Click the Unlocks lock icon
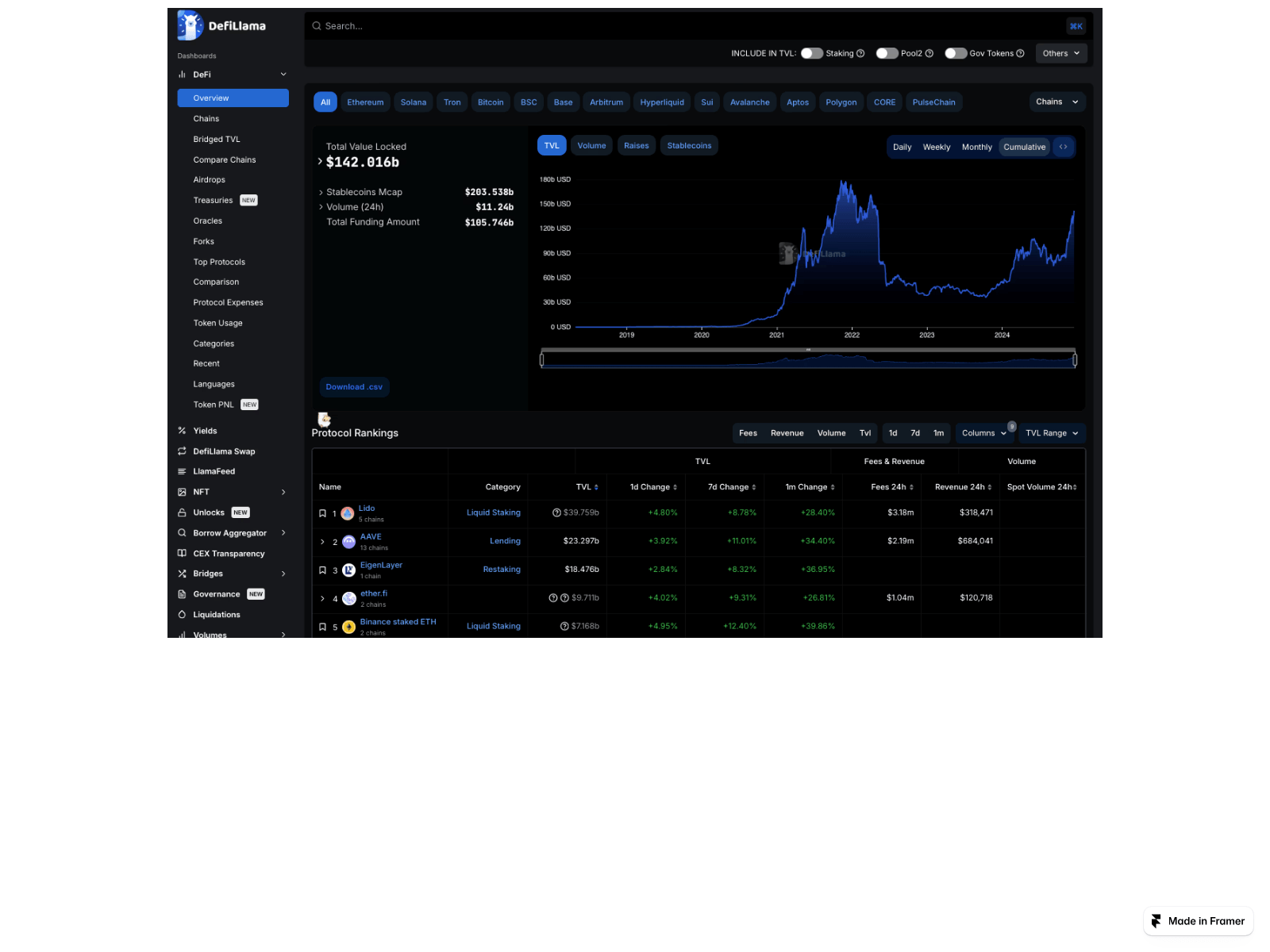 [182, 512]
